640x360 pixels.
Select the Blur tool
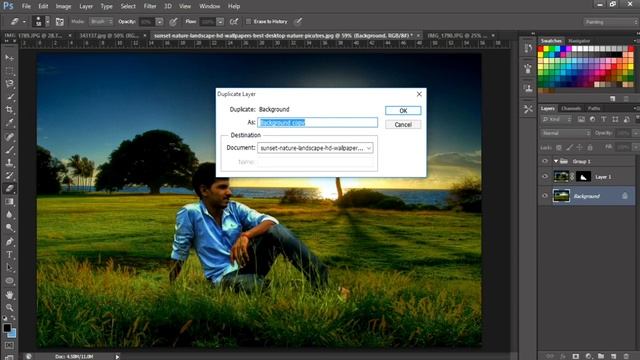point(9,214)
